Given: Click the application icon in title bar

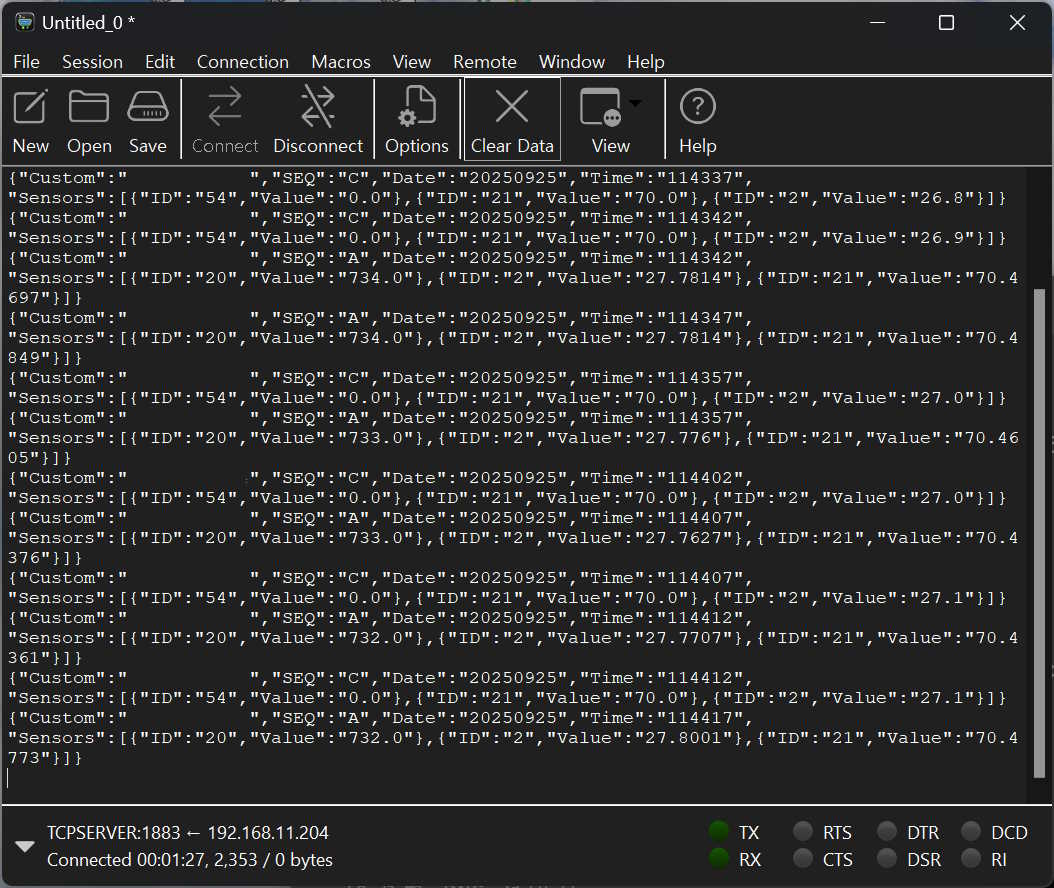Looking at the screenshot, I should (24, 23).
